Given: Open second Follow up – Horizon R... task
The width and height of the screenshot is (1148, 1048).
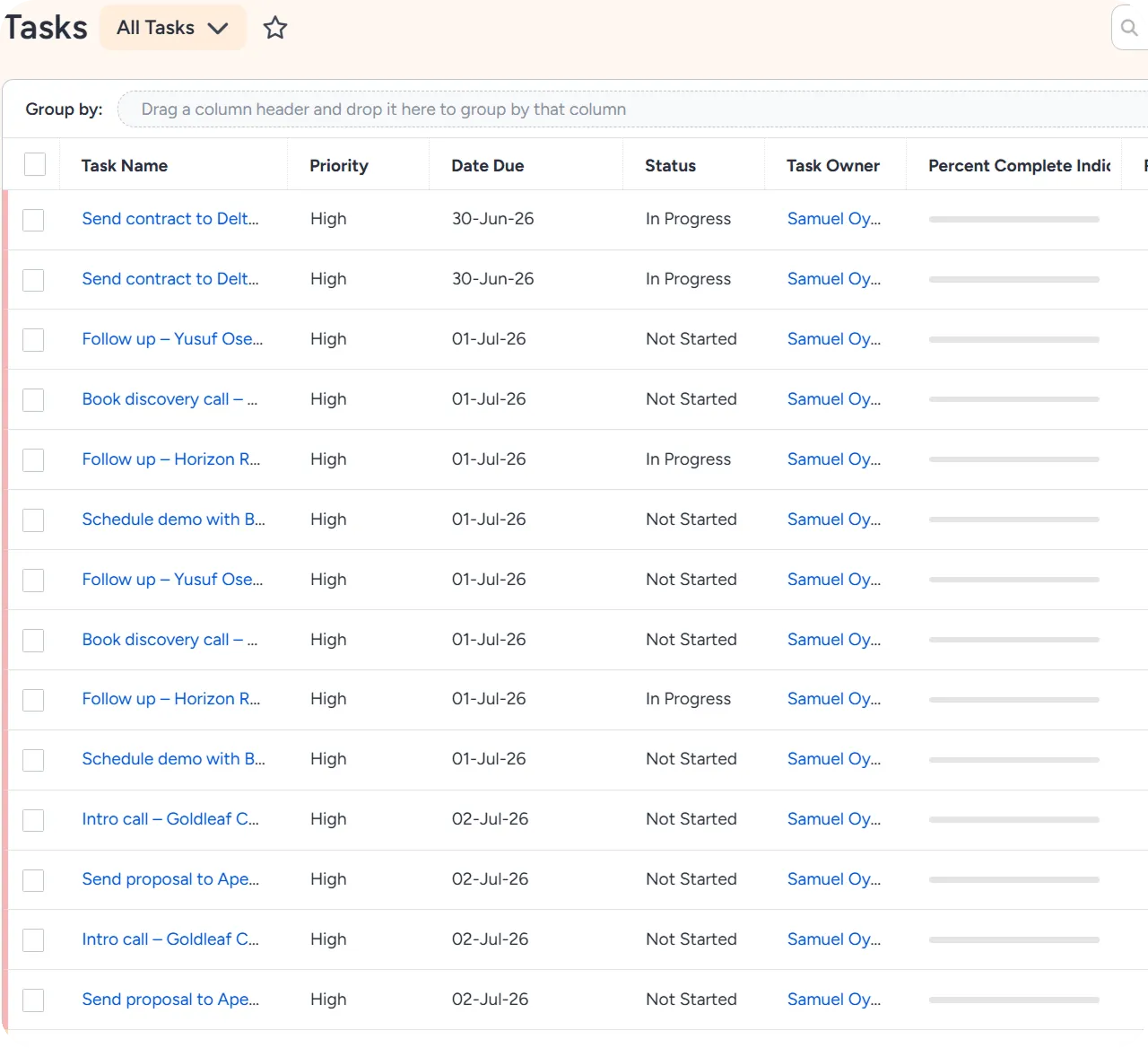Looking at the screenshot, I should [171, 699].
